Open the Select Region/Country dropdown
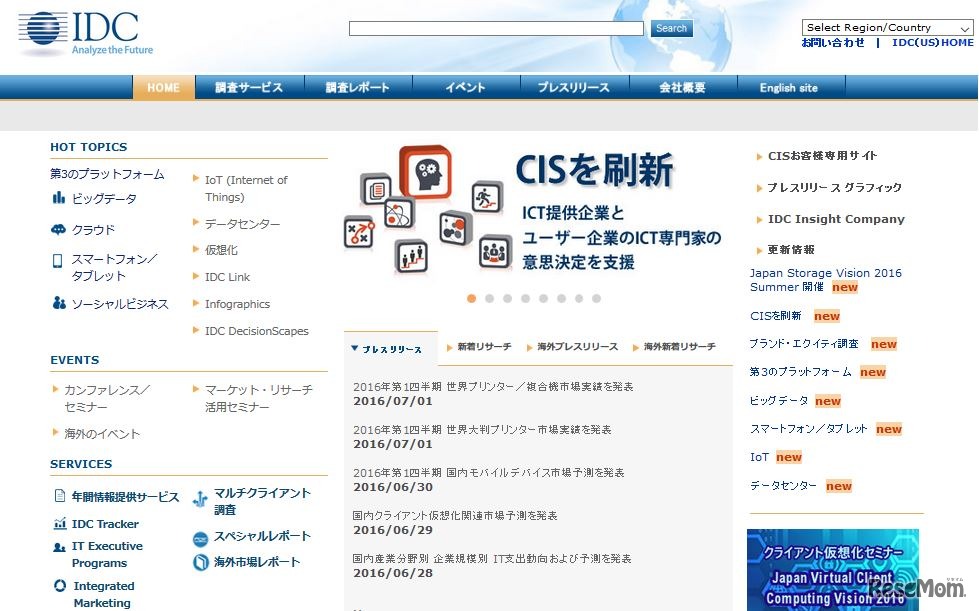 click(887, 27)
